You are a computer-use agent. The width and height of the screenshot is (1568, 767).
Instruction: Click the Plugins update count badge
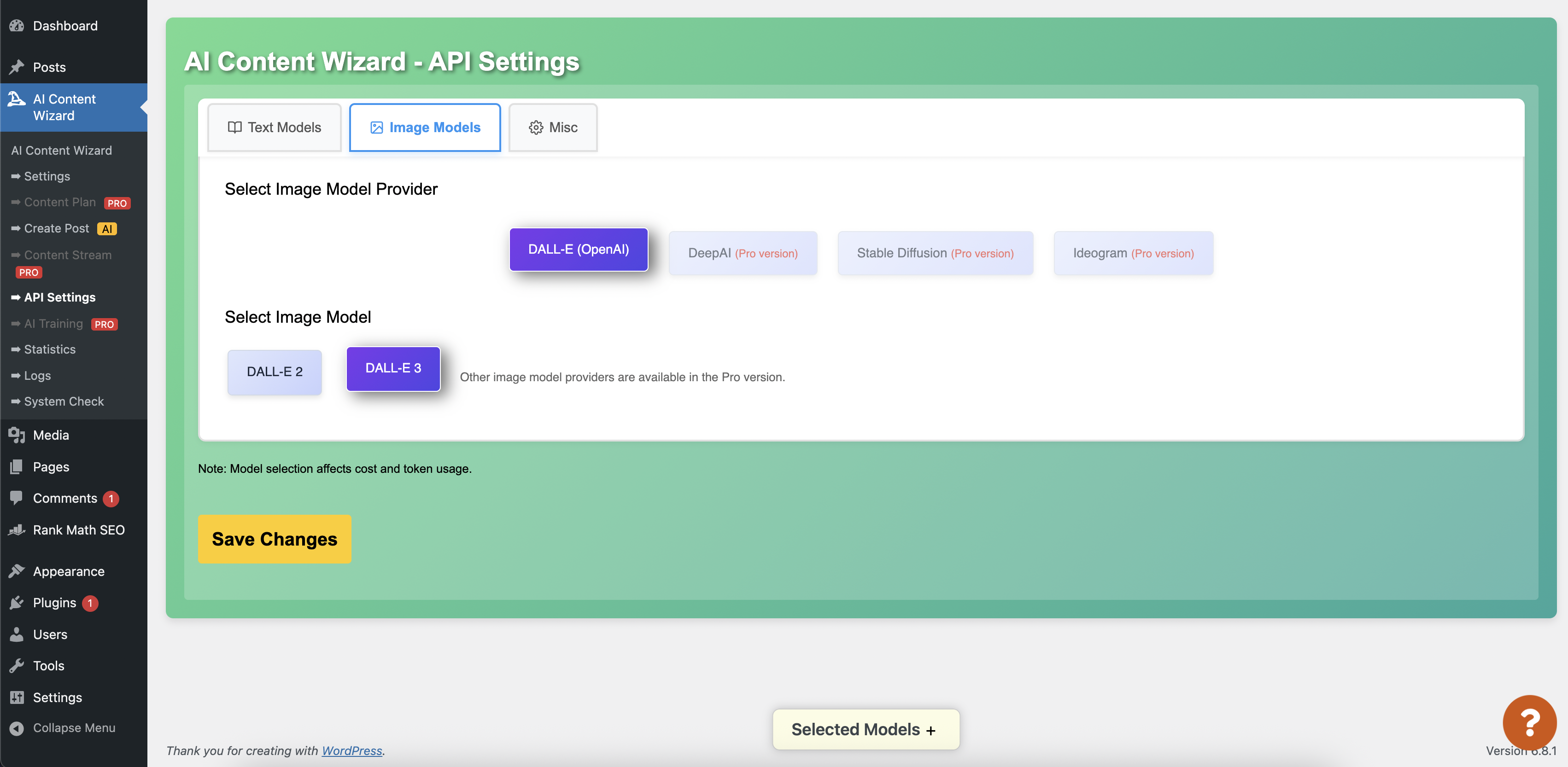90,604
